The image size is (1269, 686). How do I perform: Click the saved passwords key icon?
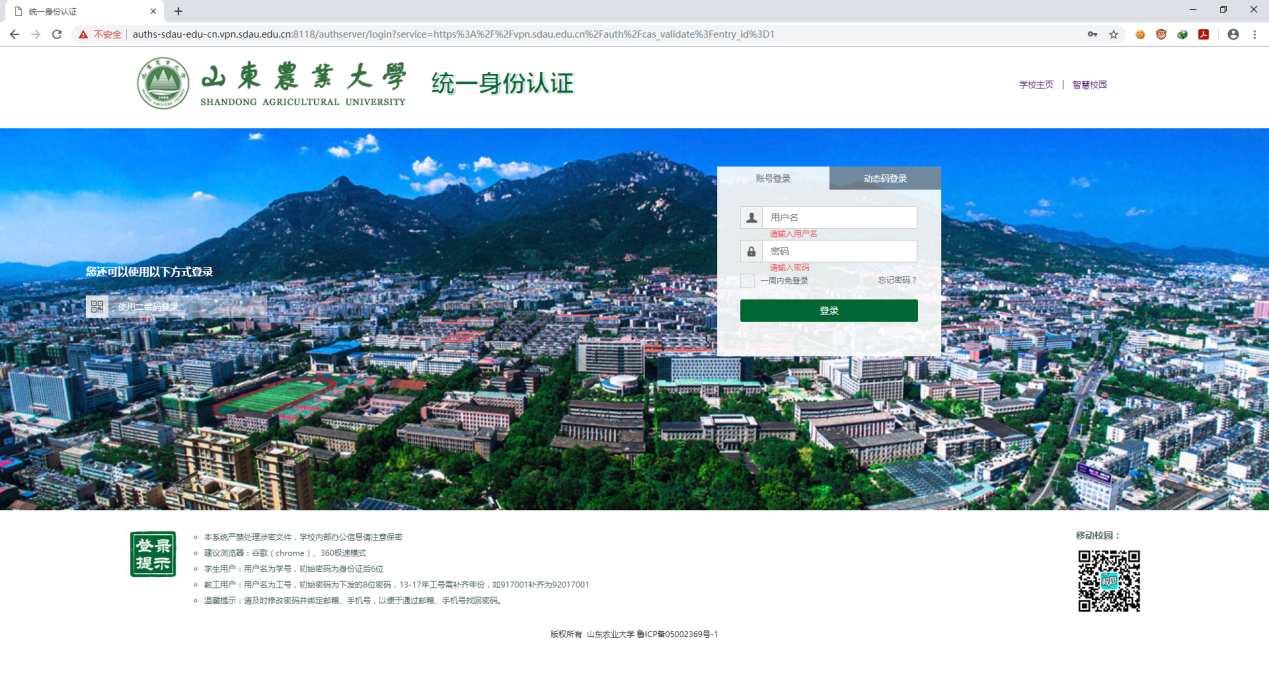1093,34
